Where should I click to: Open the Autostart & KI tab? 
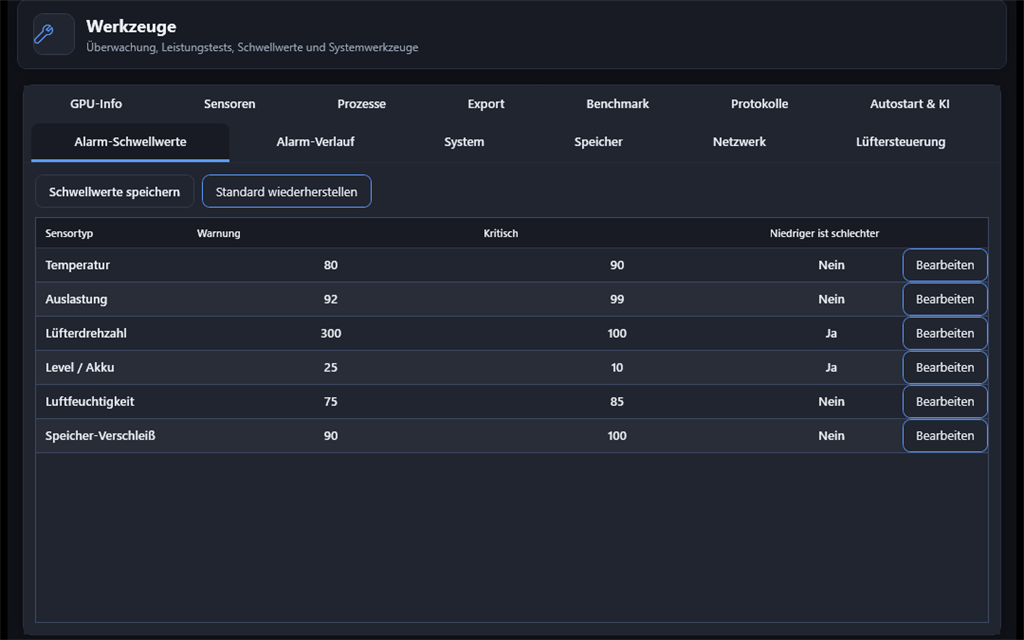(910, 104)
